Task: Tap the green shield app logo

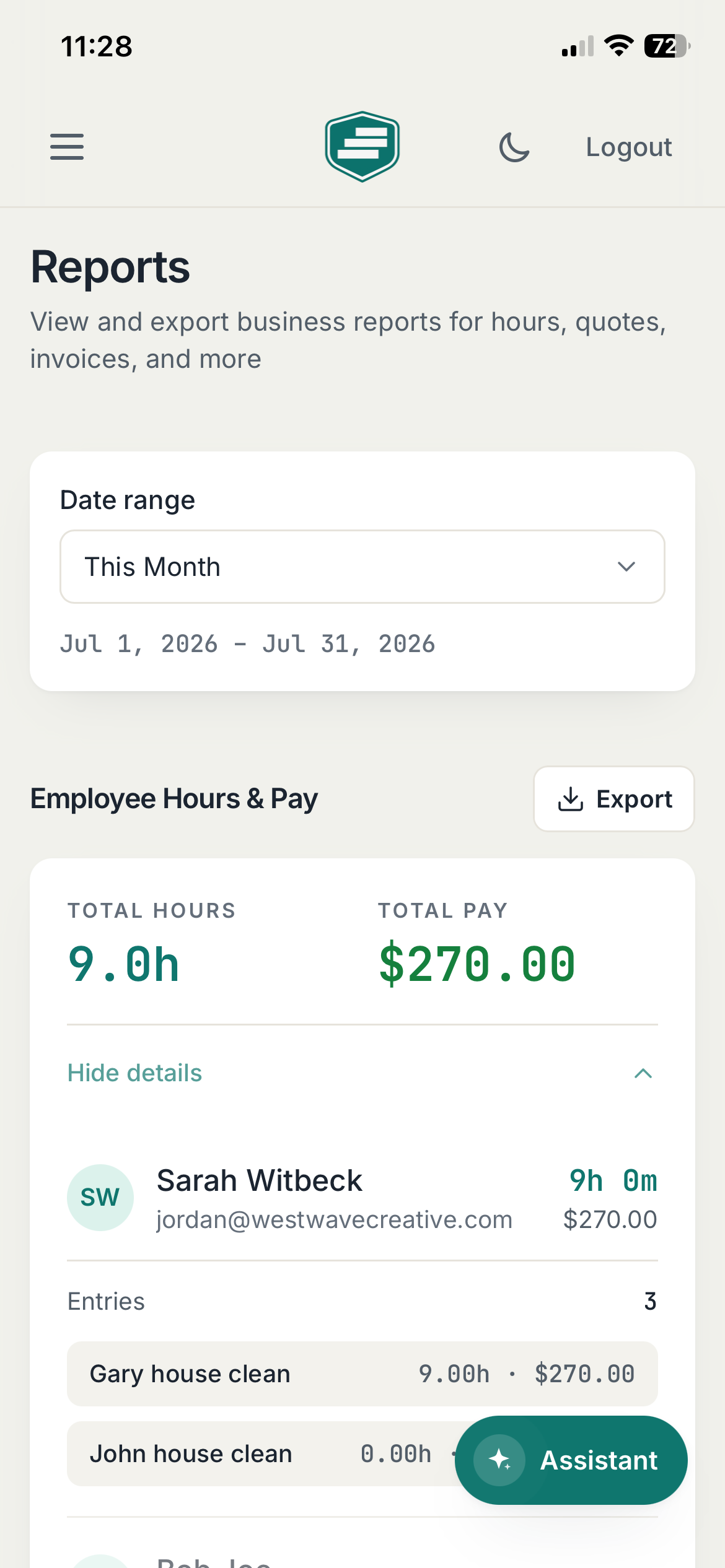Action: 362,147
